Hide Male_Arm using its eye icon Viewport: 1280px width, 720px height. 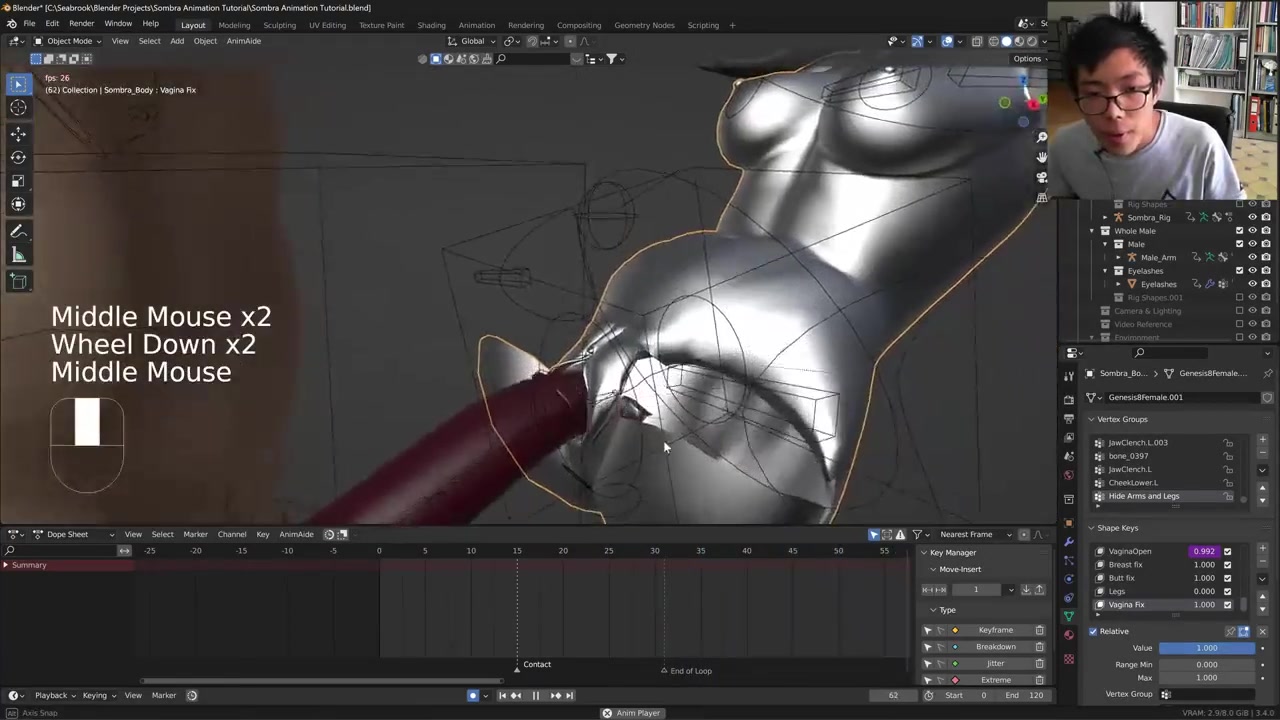(1252, 257)
